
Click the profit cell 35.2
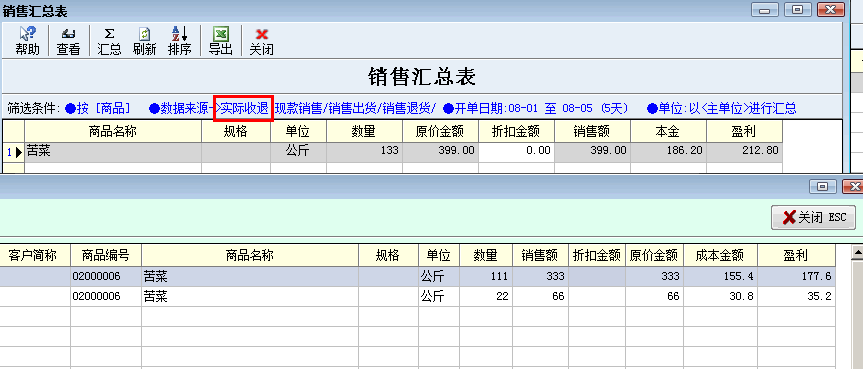click(x=796, y=297)
